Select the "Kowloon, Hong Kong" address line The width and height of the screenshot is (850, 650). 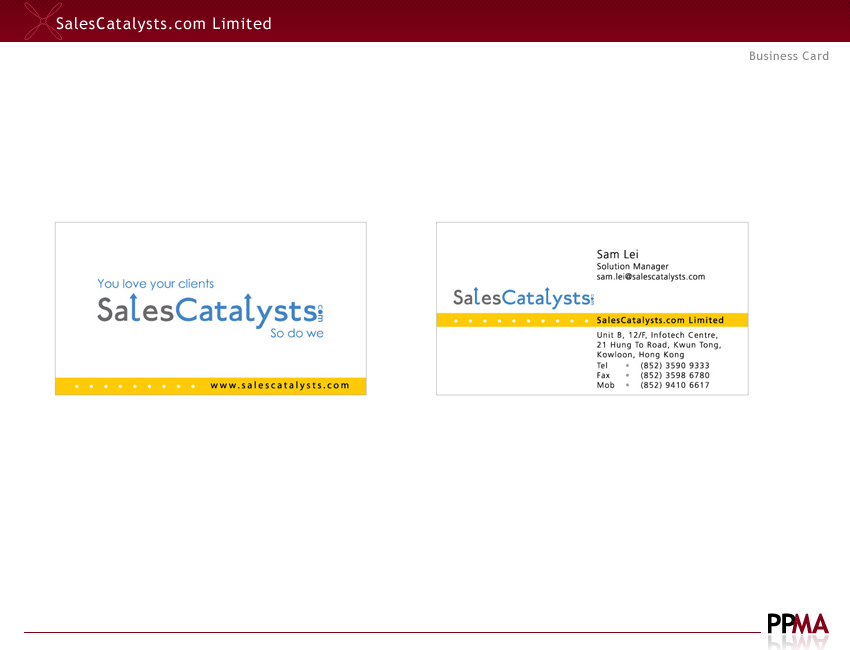(641, 355)
